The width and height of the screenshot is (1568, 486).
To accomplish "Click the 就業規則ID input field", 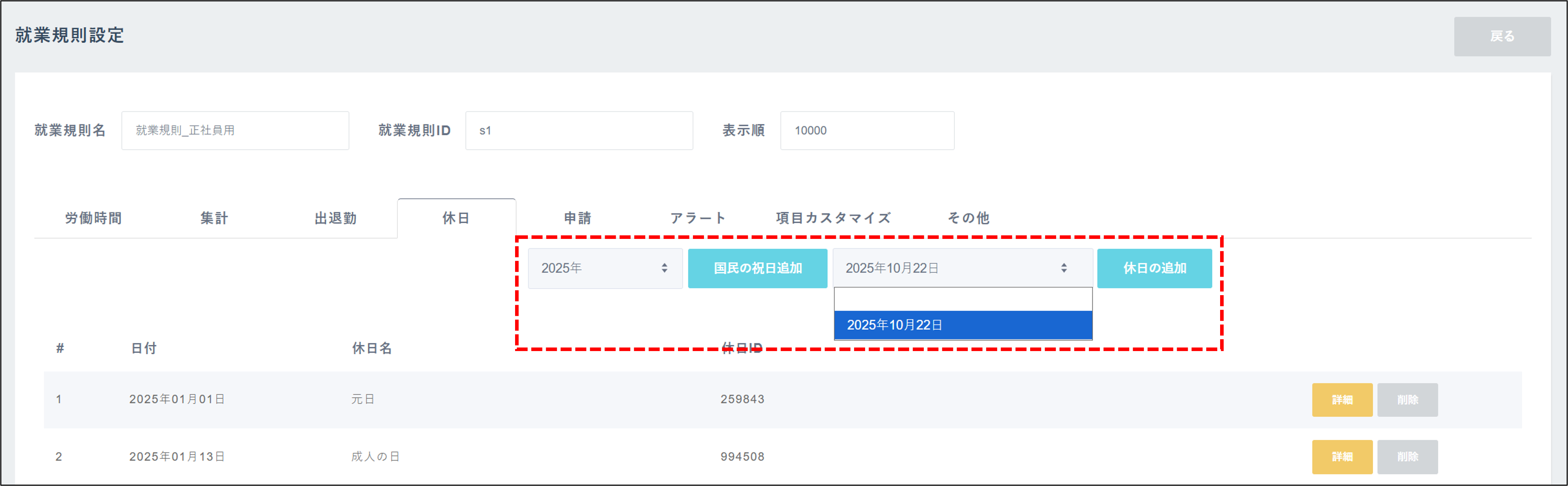I will (578, 130).
